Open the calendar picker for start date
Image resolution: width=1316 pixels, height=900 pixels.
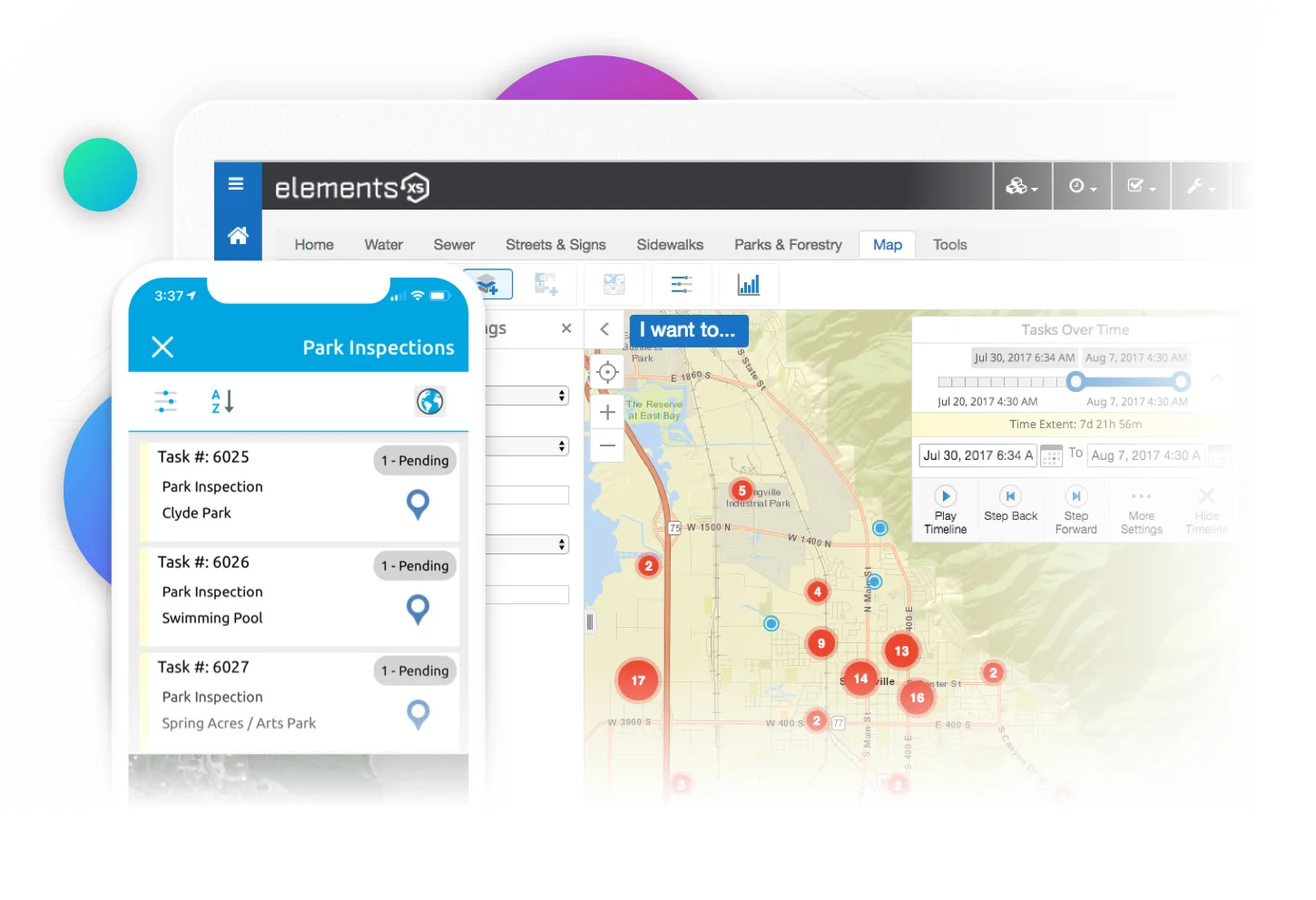(1051, 455)
